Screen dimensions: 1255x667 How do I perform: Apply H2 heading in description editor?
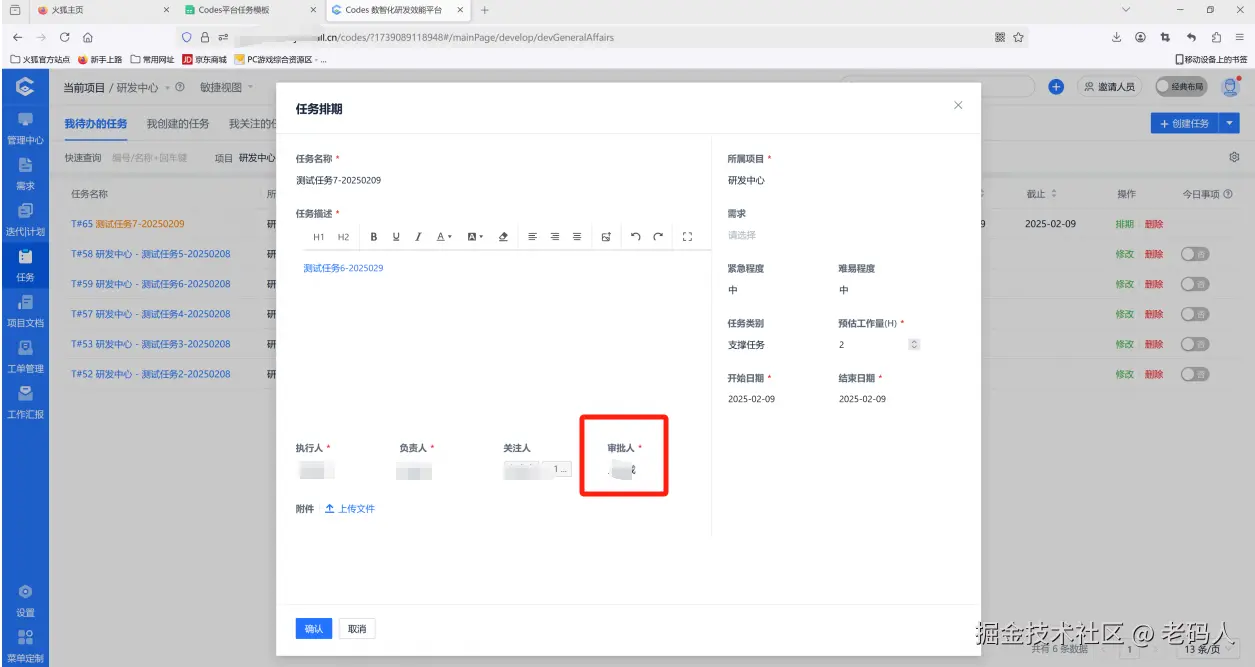(343, 237)
